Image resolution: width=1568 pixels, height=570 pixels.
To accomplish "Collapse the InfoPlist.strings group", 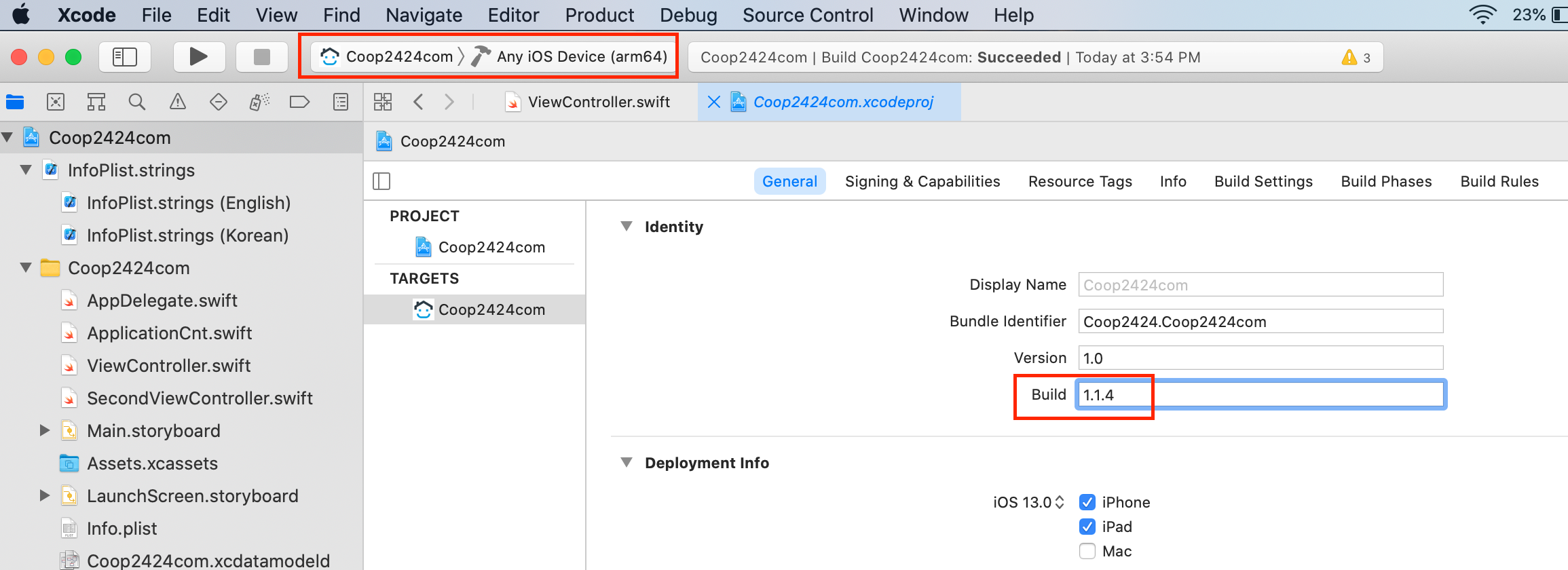I will pyautogui.click(x=26, y=170).
